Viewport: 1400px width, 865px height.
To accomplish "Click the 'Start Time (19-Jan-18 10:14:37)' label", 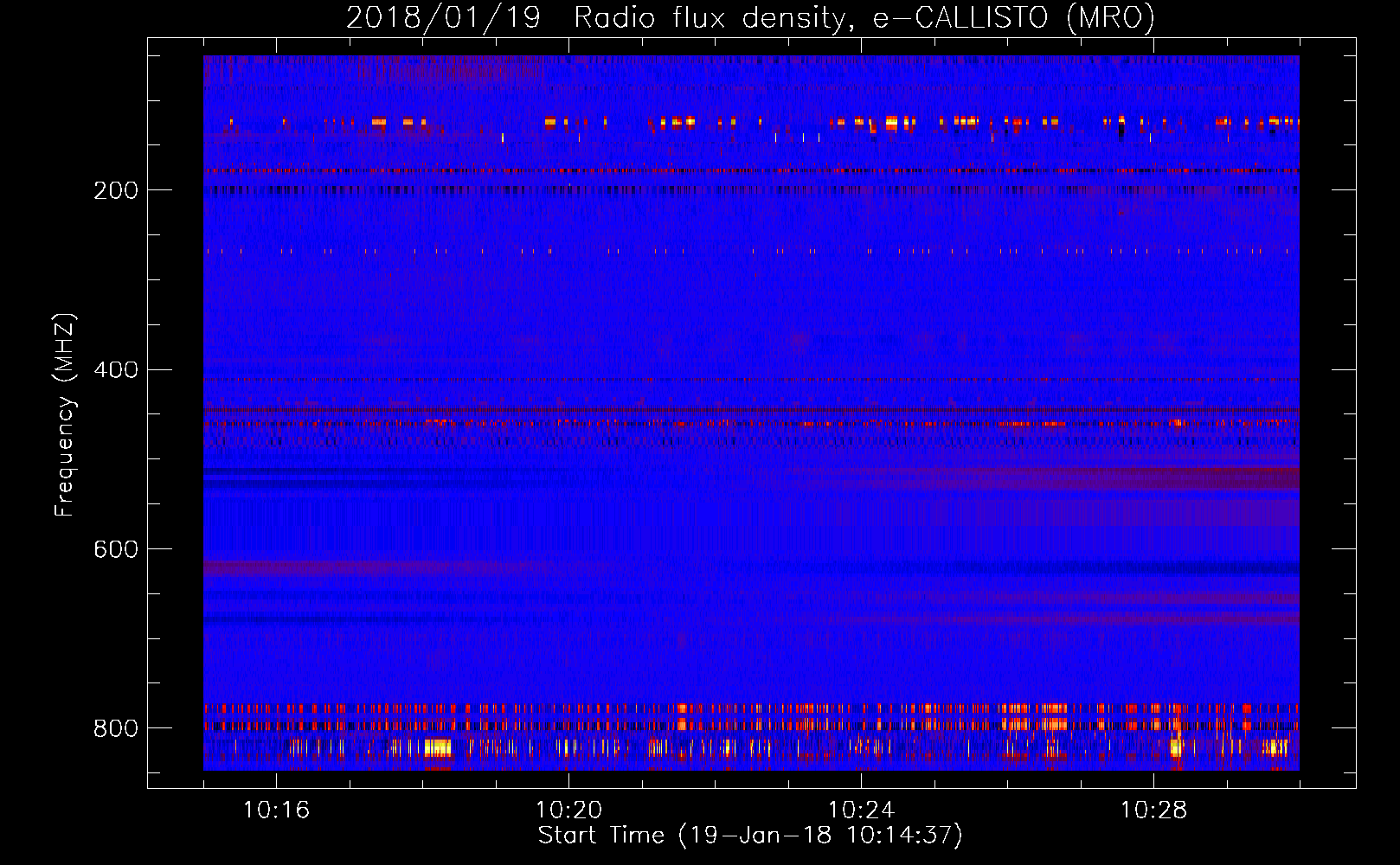I will [x=750, y=836].
